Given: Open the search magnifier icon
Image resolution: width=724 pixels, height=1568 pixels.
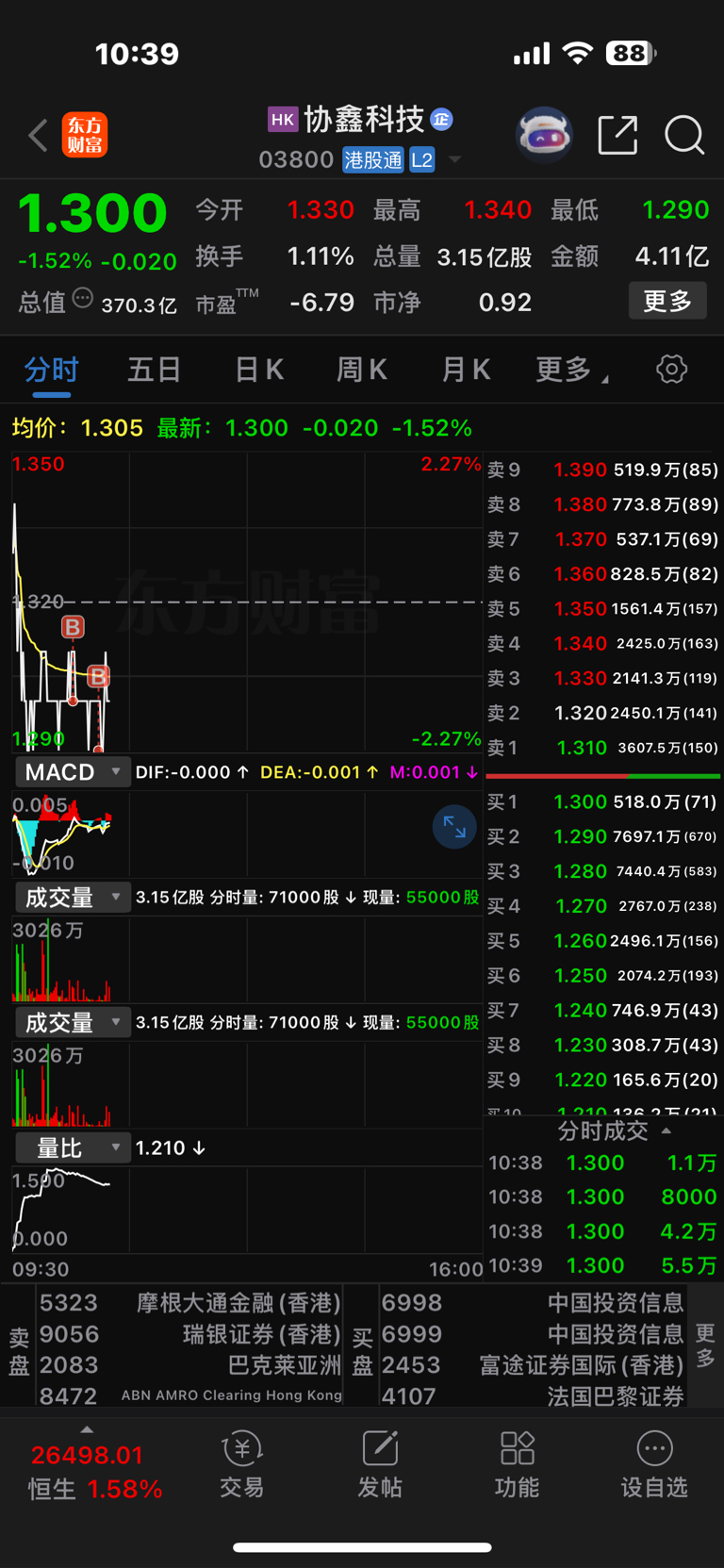Looking at the screenshot, I should 684,135.
